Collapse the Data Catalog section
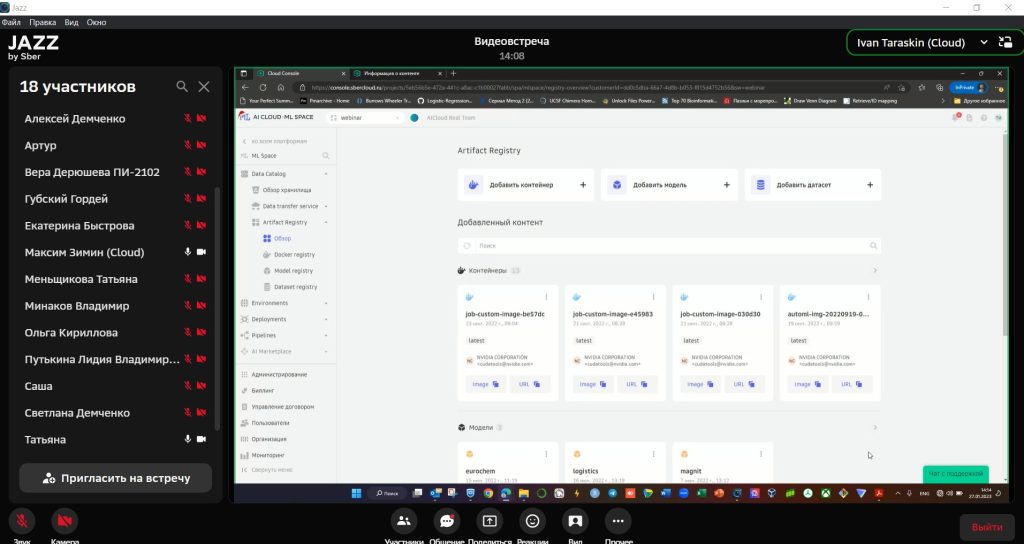Image resolution: width=1024 pixels, height=544 pixels. [326, 174]
